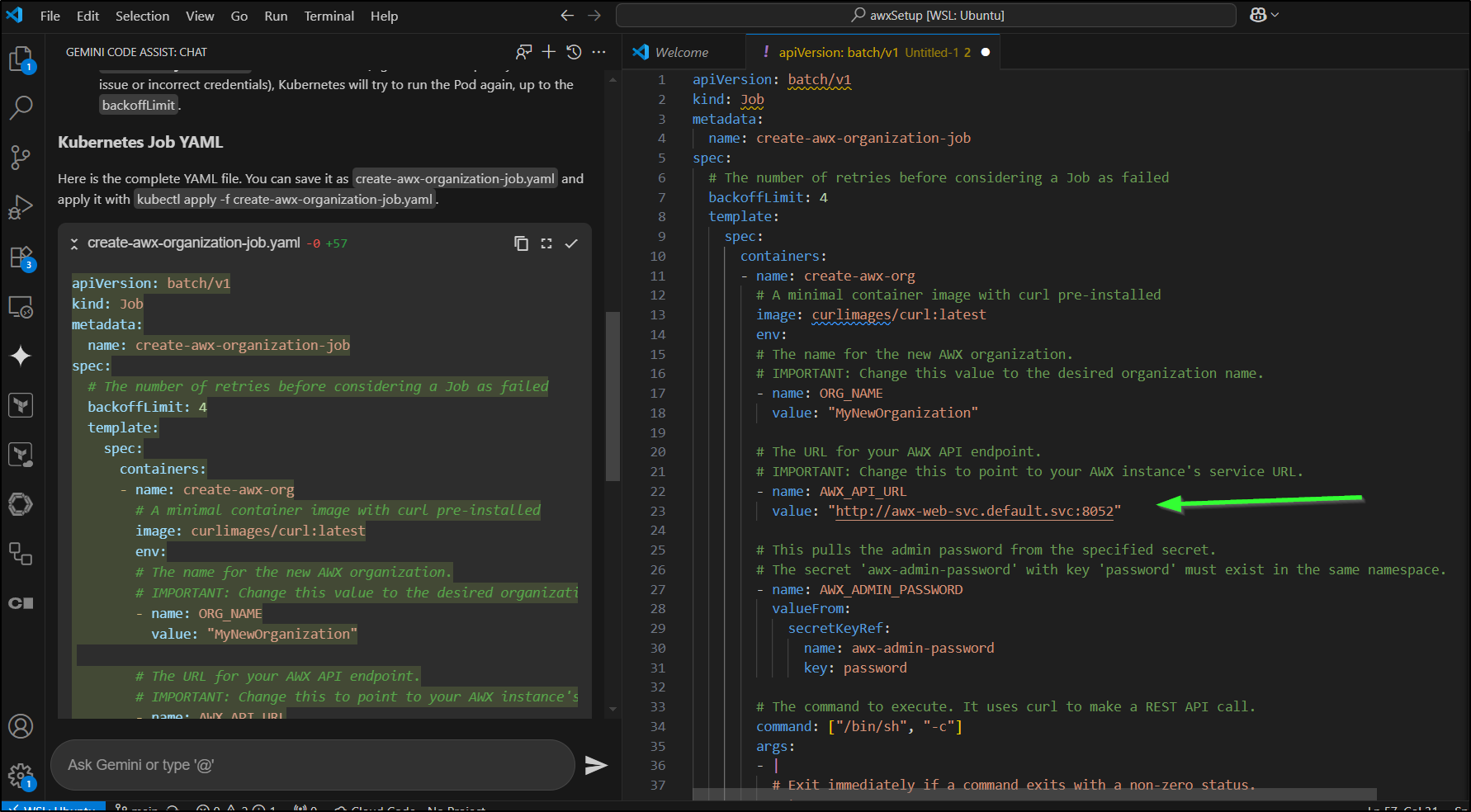The height and width of the screenshot is (812, 1471).
Task: Click the chat scrollbar up arrow
Action: click(613, 79)
